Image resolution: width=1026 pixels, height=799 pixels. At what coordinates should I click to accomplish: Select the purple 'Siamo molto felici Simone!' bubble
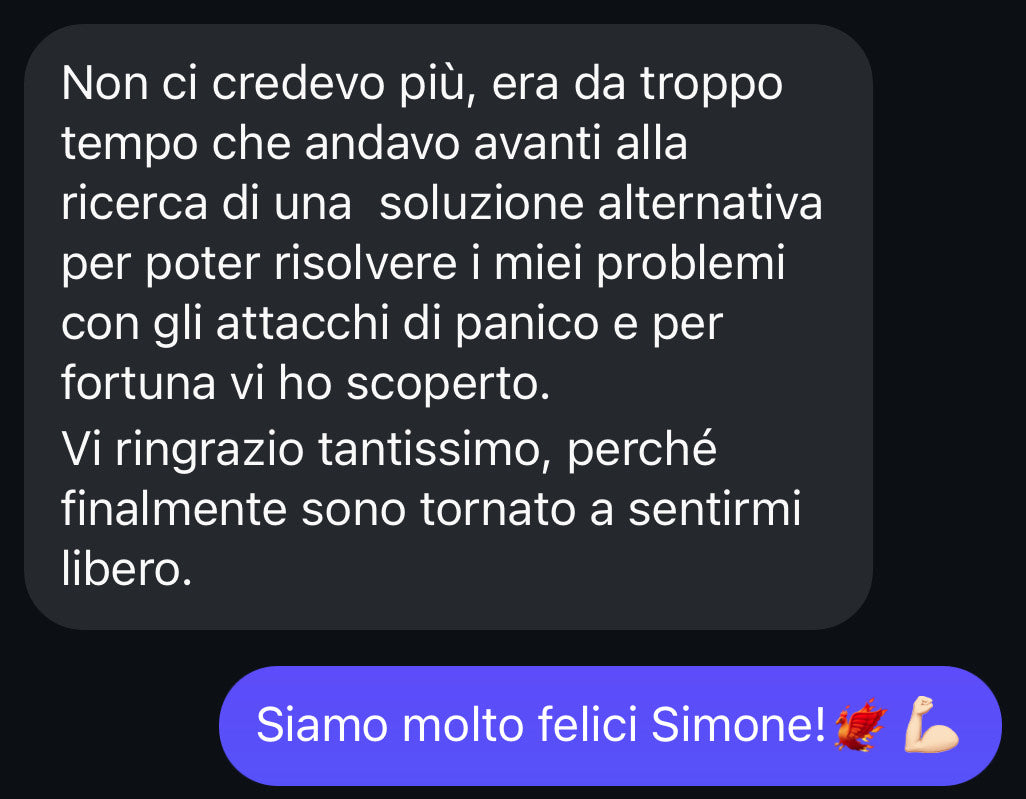pos(610,726)
